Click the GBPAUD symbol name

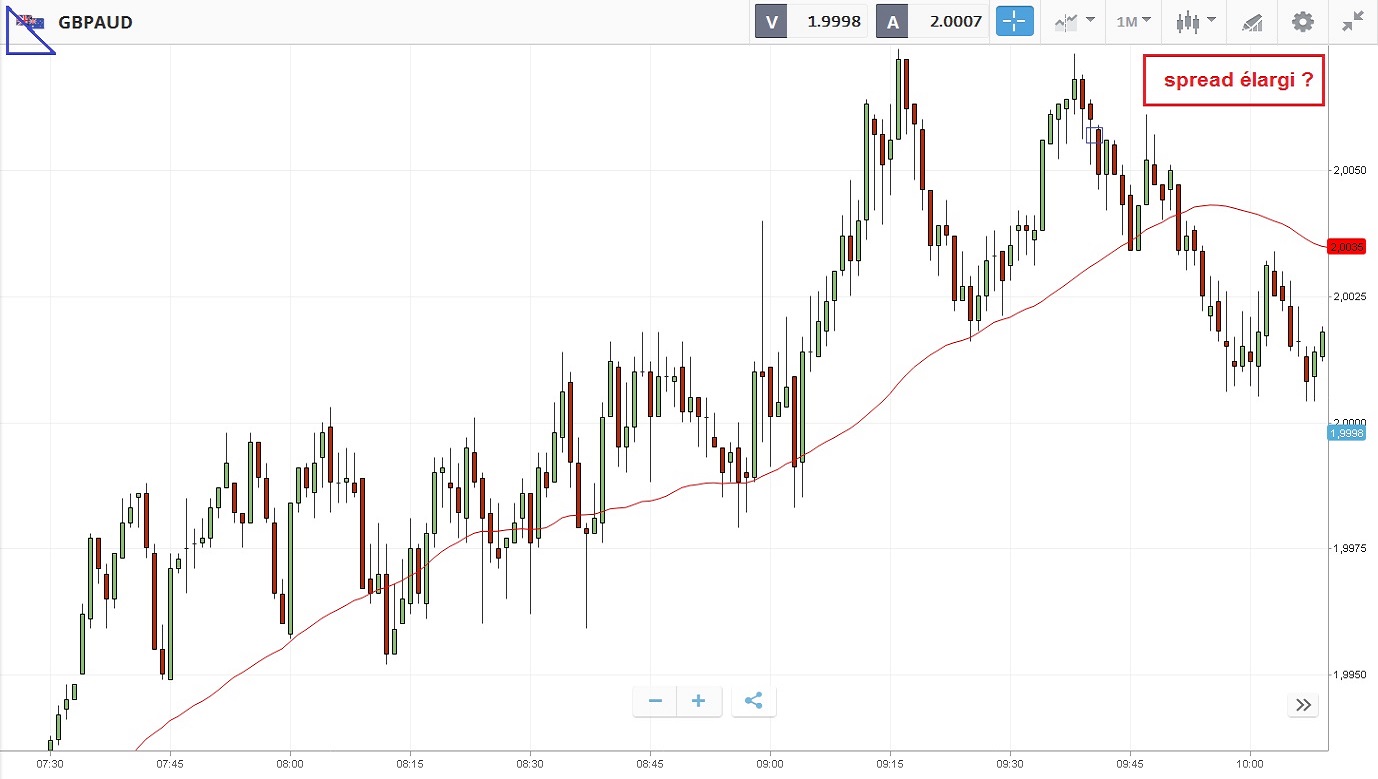[x=96, y=22]
